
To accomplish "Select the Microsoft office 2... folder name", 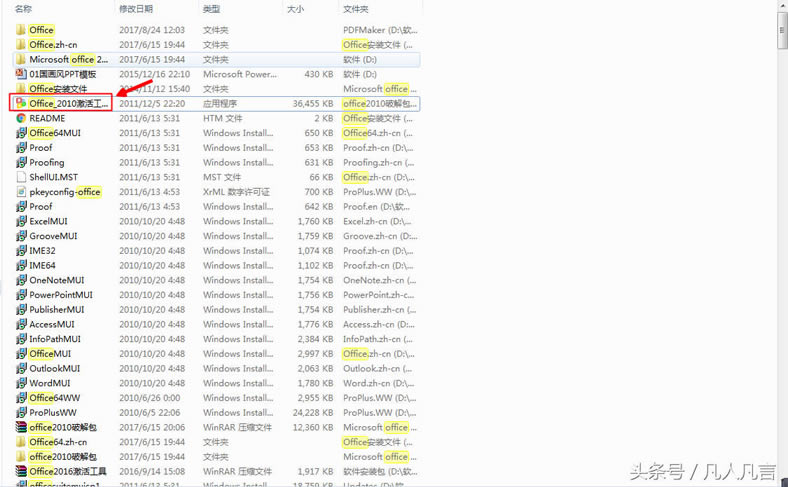I will coord(68,59).
